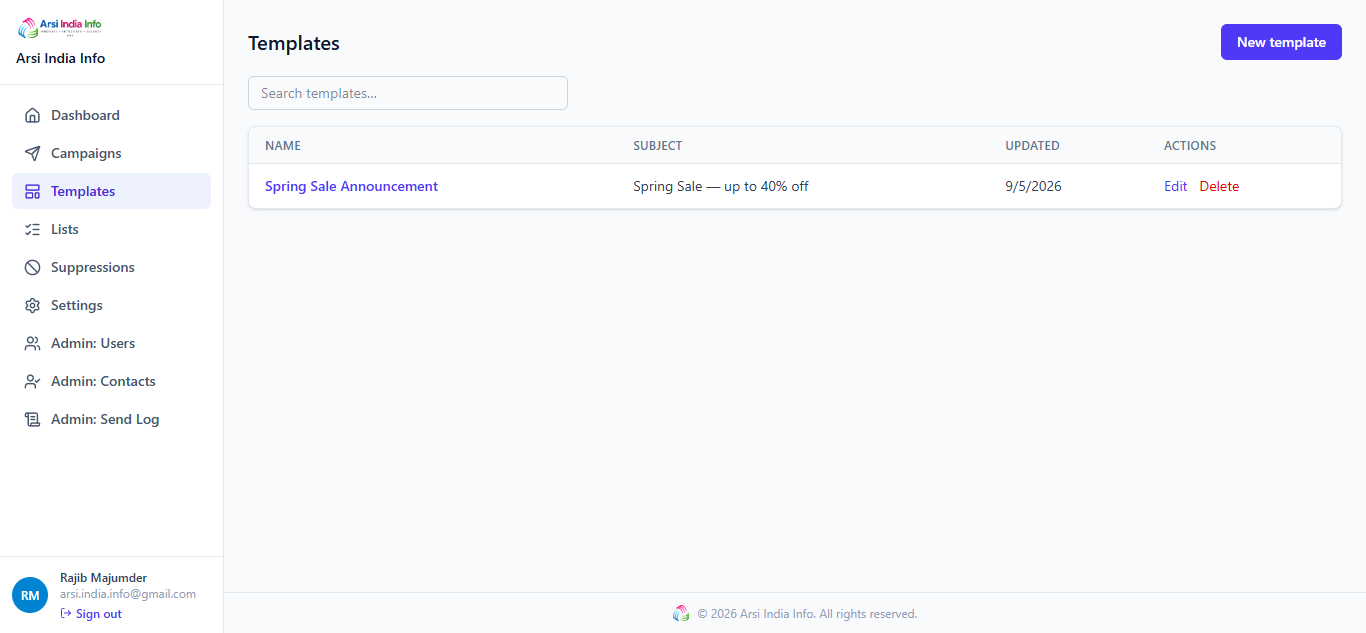Click the UPDATED column header
Image resolution: width=1366 pixels, height=633 pixels.
[x=1032, y=146]
